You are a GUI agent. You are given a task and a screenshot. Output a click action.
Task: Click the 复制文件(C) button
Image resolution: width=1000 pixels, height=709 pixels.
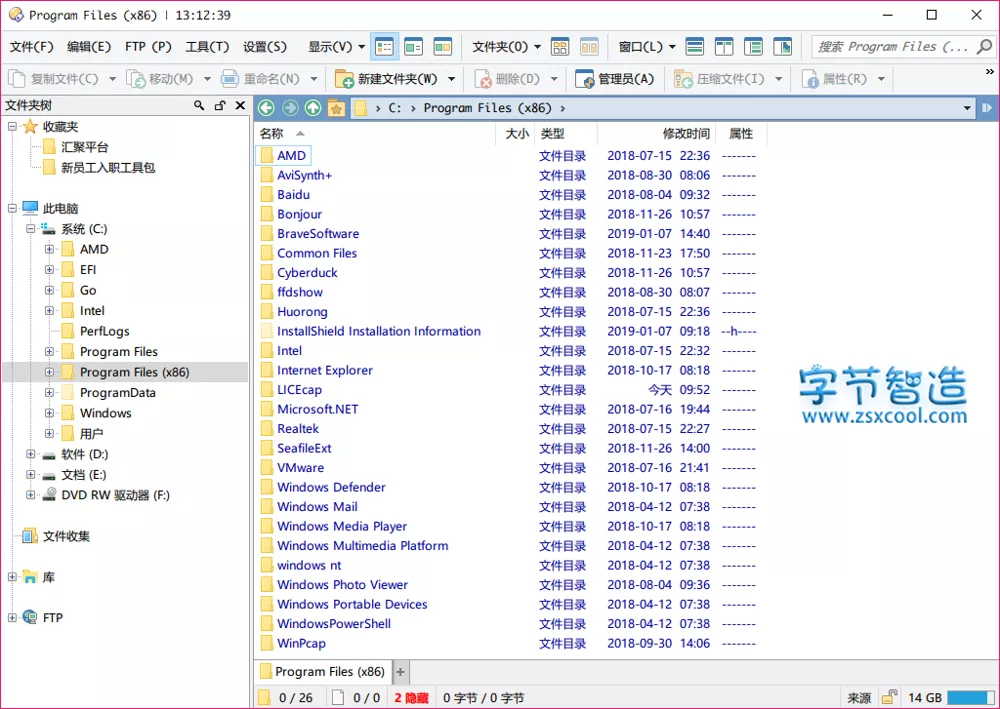pos(54,79)
